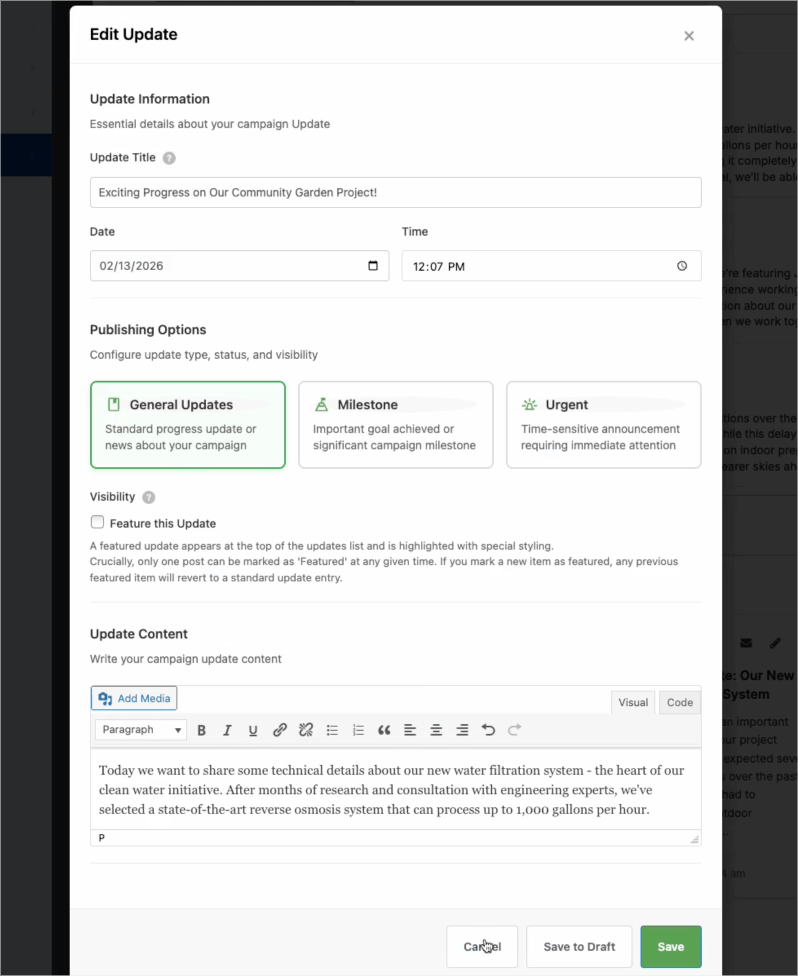Viewport: 798px width, 976px height.
Task: Click into the Update Title field
Action: point(395,192)
